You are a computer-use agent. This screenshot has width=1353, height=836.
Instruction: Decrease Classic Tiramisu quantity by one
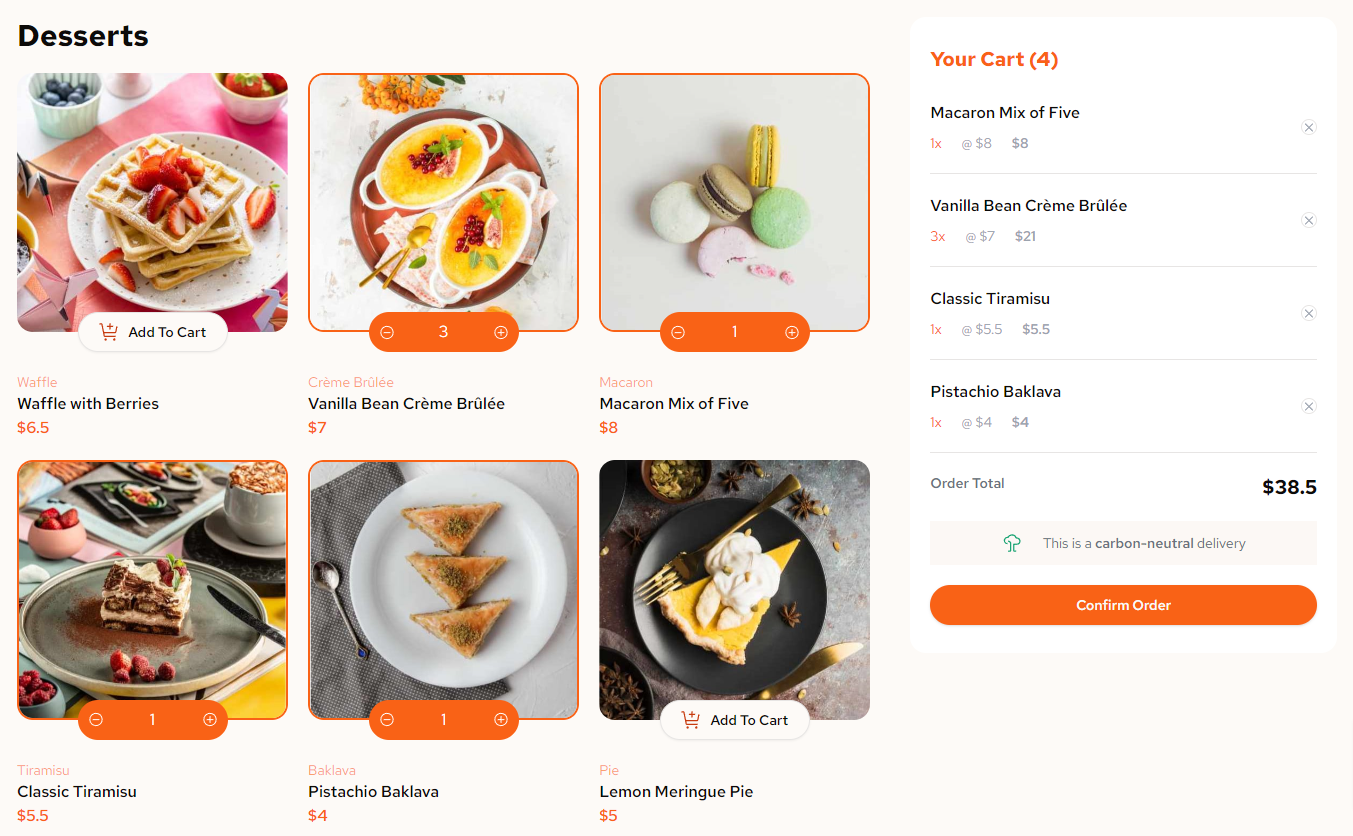(x=96, y=720)
